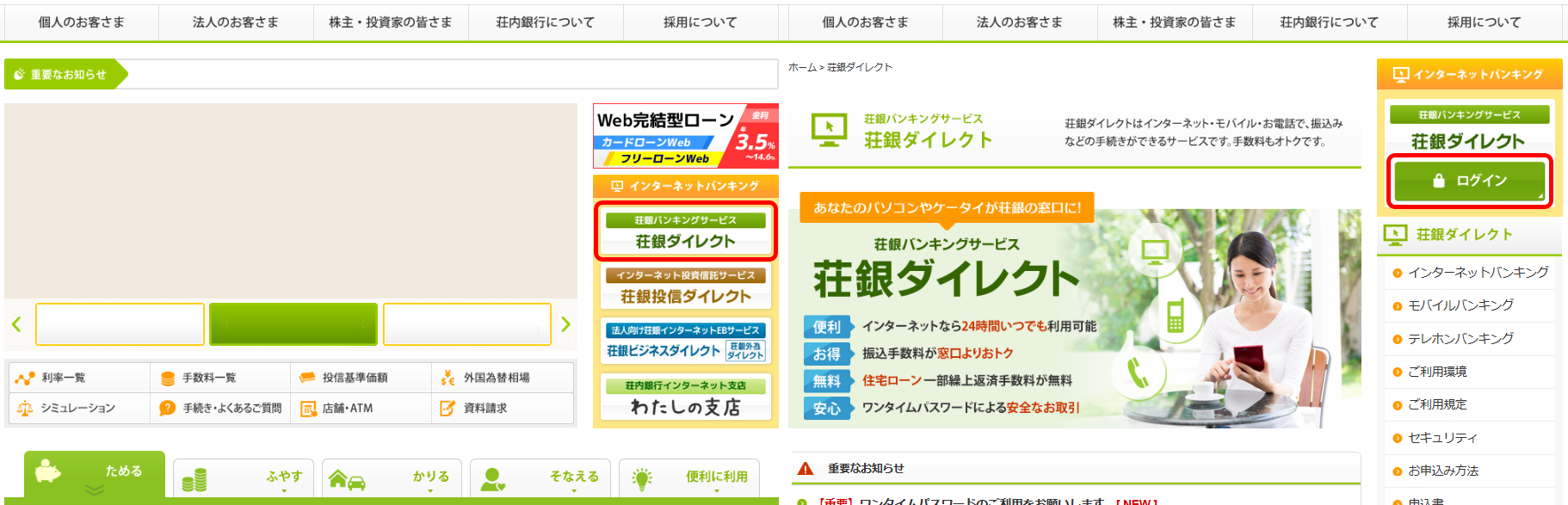Image resolution: width=1568 pixels, height=505 pixels.
Task: Click the green ログイン button
Action: (x=1470, y=181)
